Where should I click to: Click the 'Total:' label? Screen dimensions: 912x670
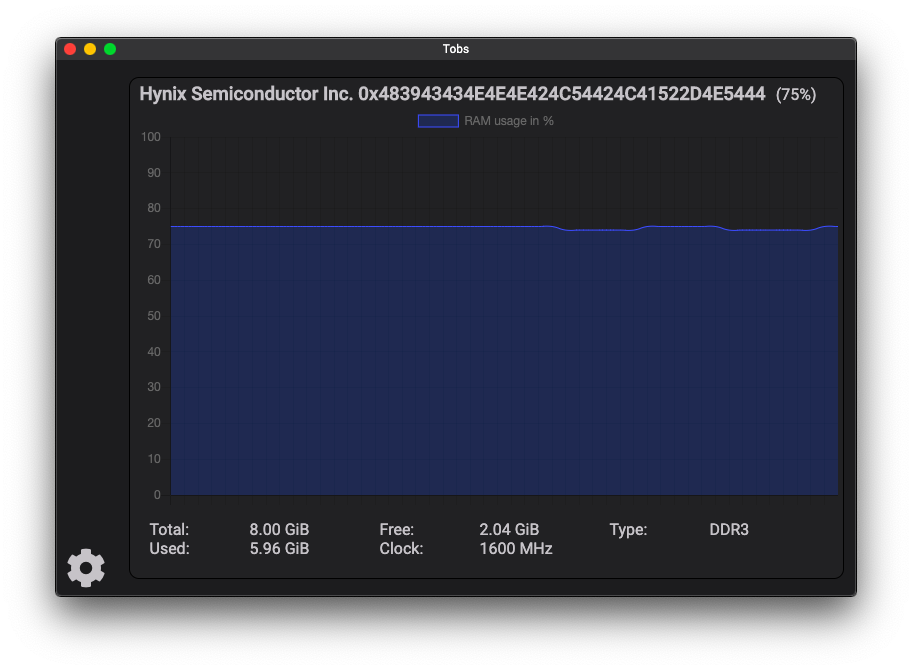click(169, 529)
